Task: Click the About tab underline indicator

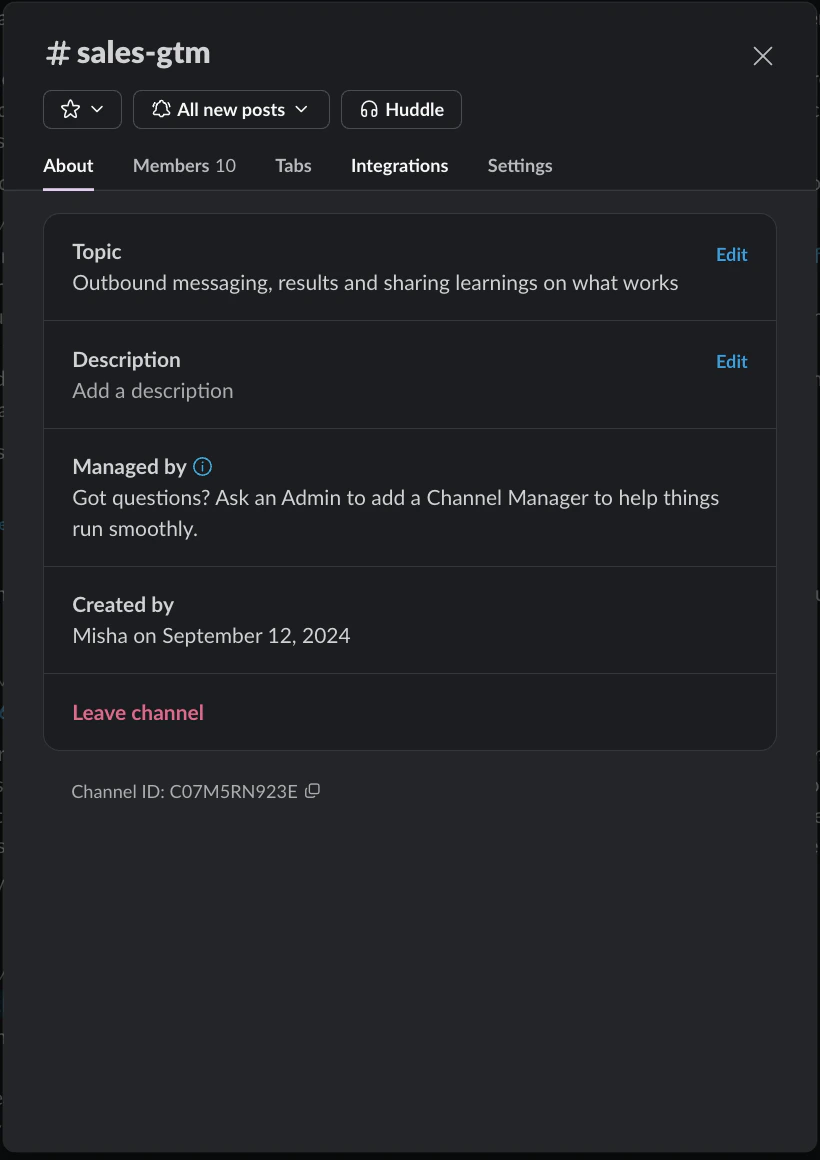Action: (x=68, y=187)
